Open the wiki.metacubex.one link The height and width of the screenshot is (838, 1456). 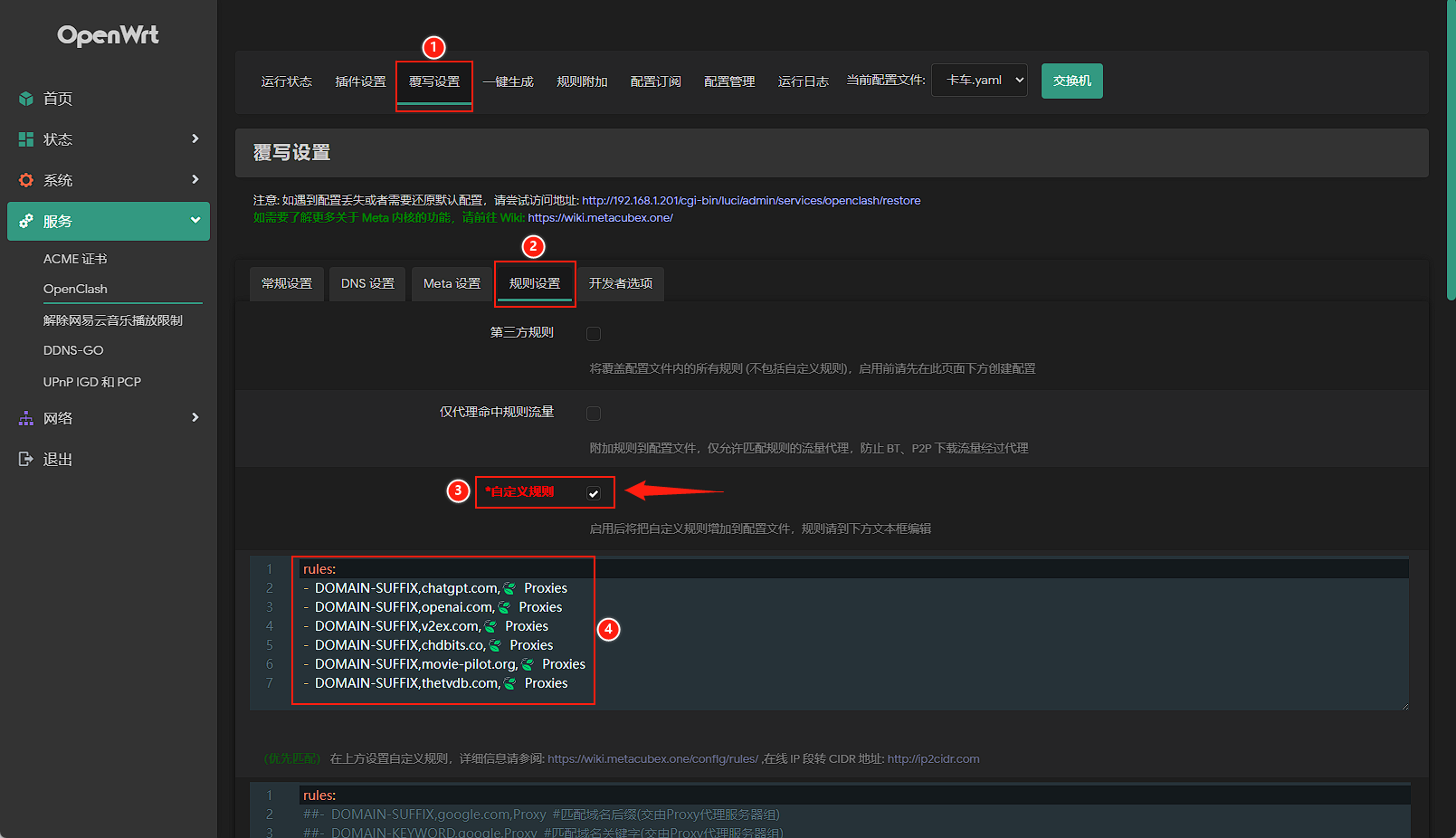click(600, 218)
